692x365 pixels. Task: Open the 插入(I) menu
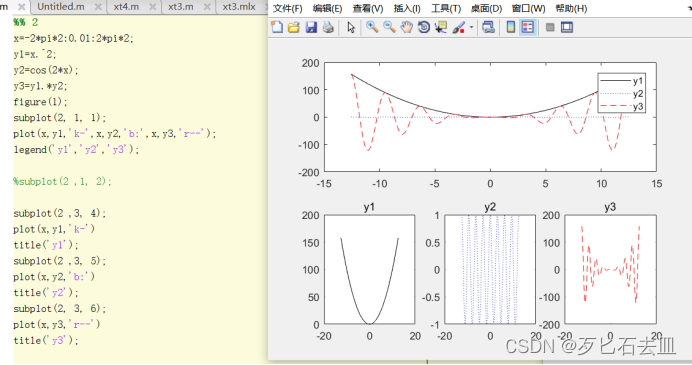[x=407, y=8]
